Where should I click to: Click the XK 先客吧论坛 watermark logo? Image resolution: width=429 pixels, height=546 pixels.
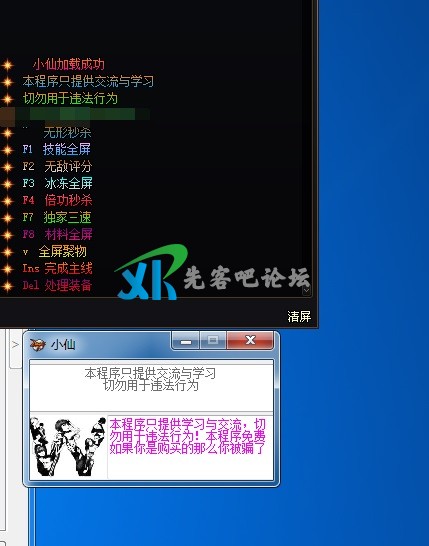pos(212,273)
